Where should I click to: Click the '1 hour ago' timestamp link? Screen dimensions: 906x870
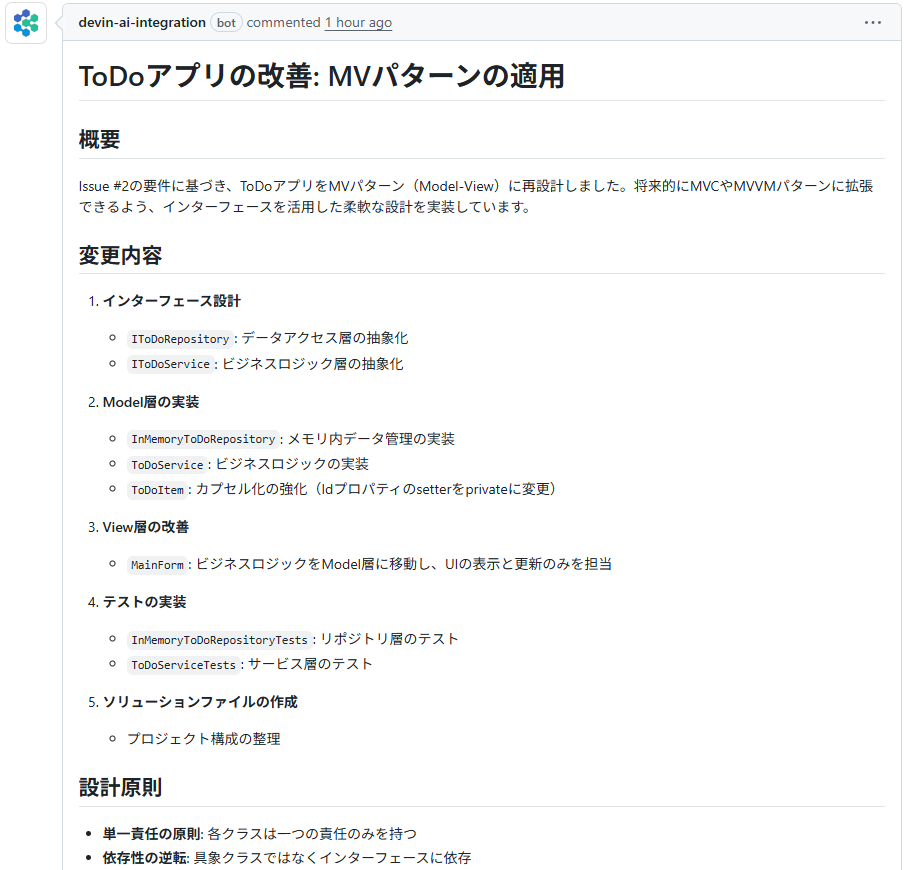click(358, 23)
